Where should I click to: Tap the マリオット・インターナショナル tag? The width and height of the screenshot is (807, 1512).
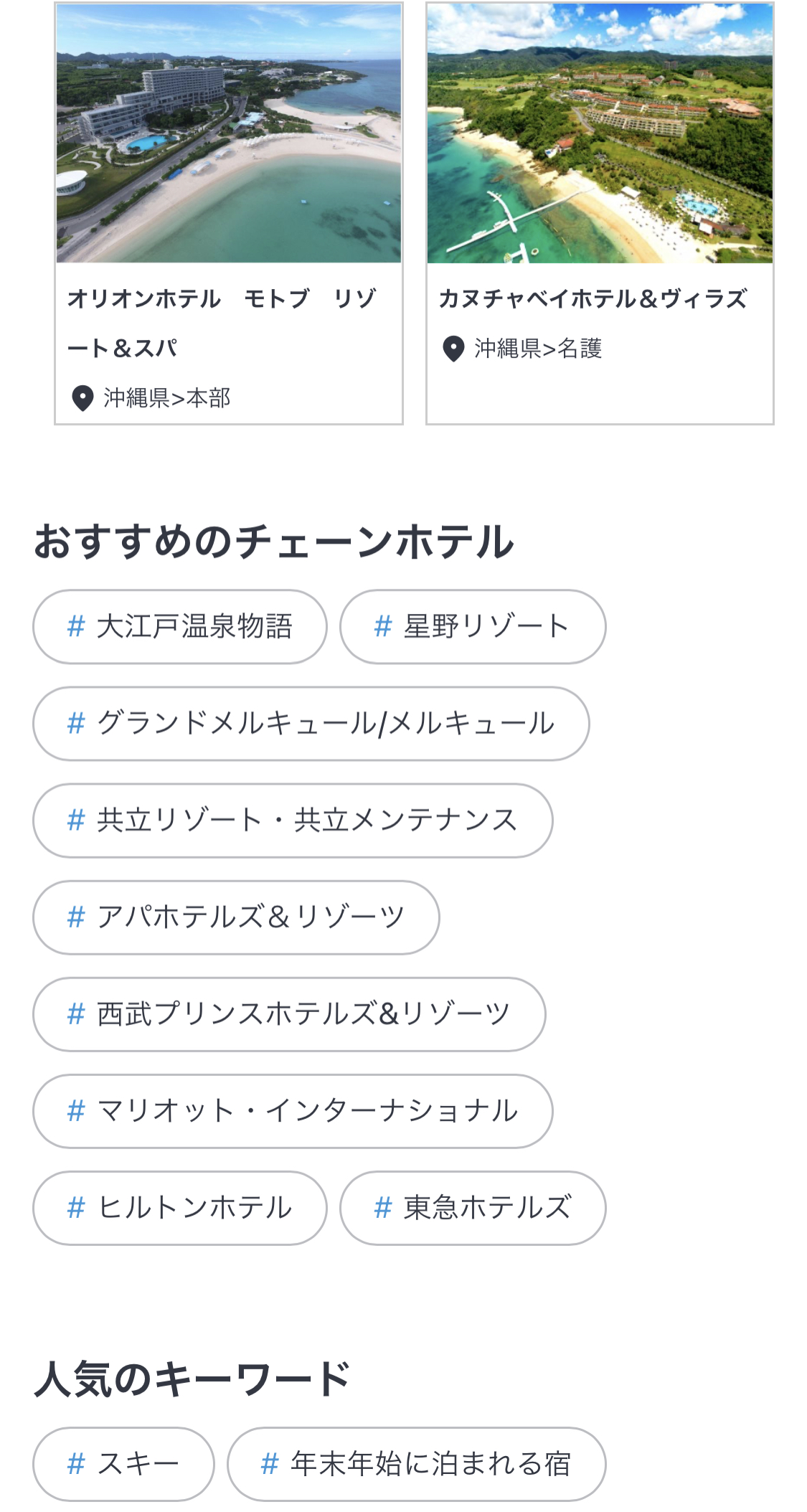point(293,1111)
